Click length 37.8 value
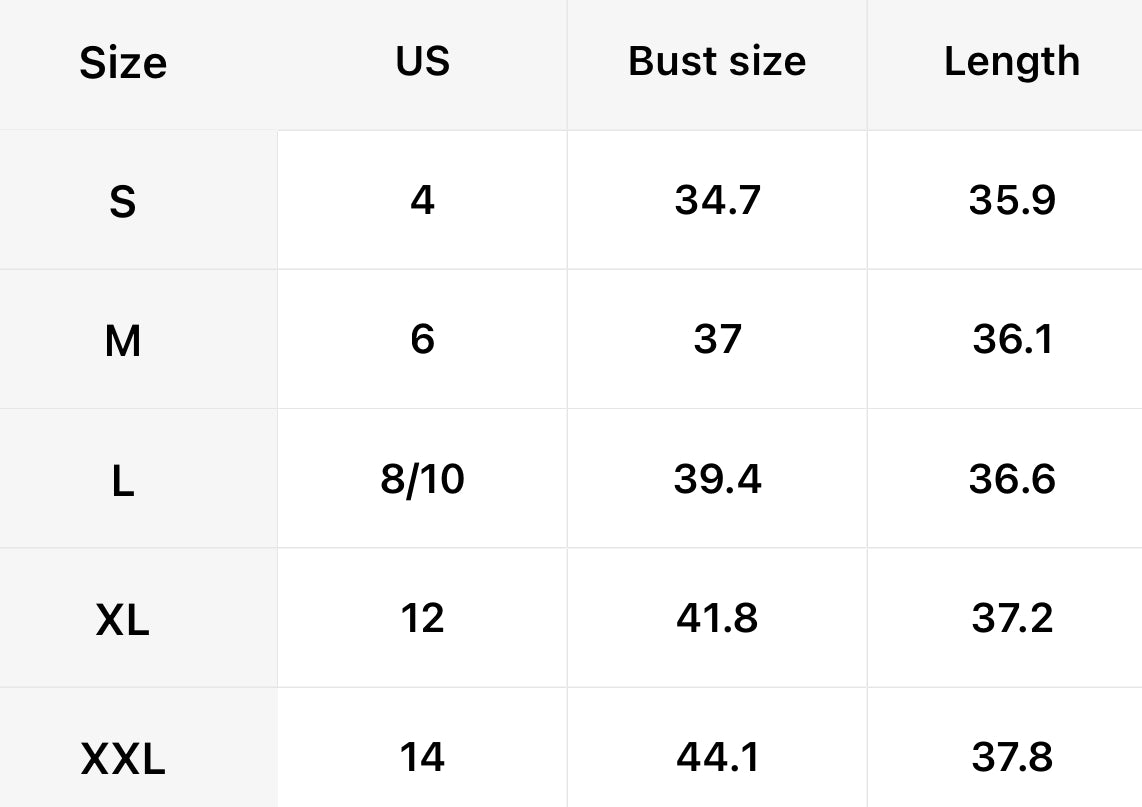 [1011, 757]
